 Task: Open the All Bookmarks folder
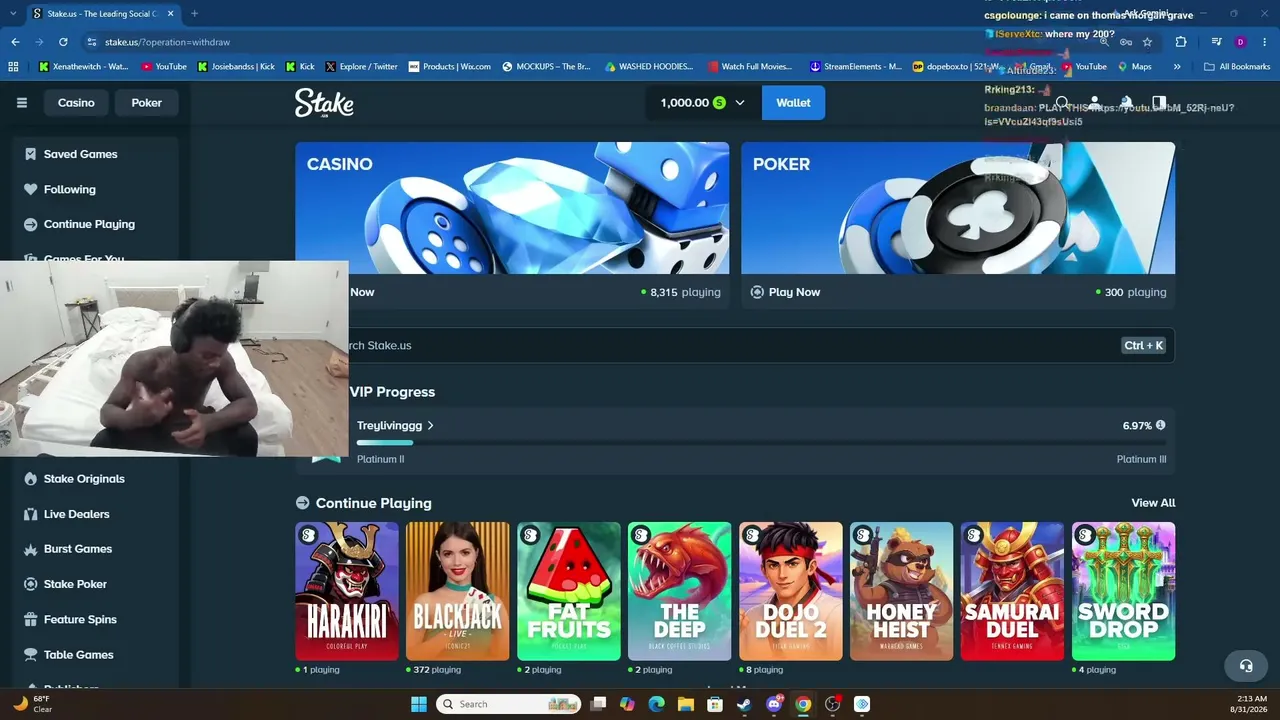[x=1237, y=67]
